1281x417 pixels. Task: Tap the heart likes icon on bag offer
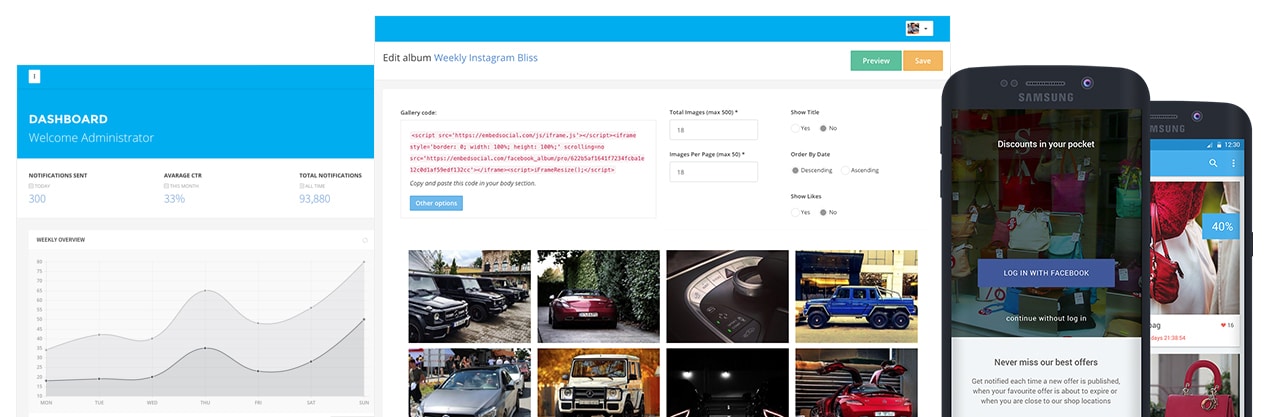1222,326
